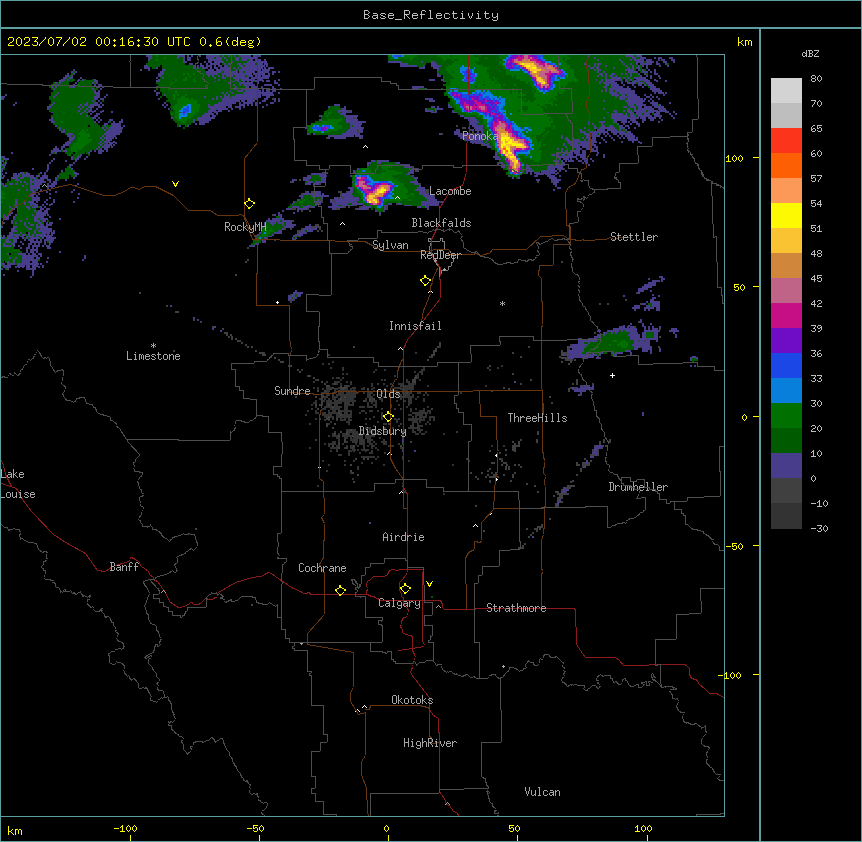This screenshot has width=862, height=842.
Task: Click the Base_Reflectivity title text
Action: (431, 15)
